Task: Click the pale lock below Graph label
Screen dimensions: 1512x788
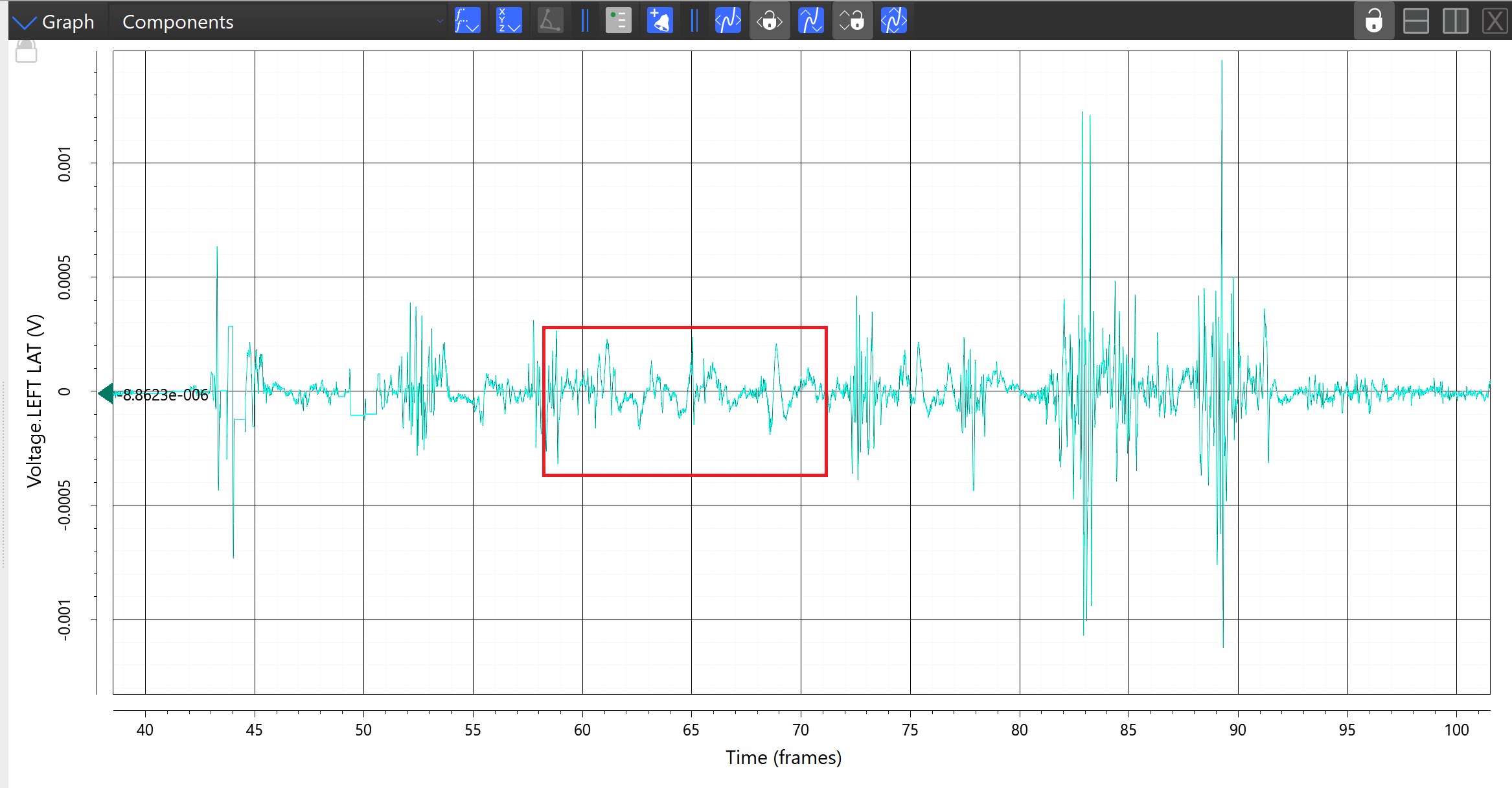Action: [x=26, y=51]
